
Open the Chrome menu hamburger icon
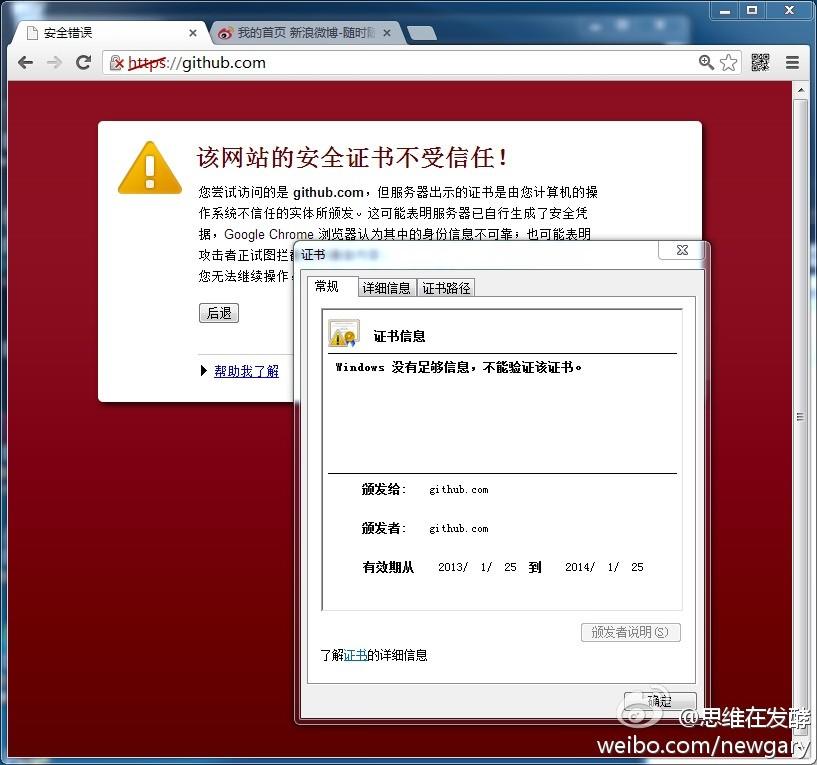(792, 62)
